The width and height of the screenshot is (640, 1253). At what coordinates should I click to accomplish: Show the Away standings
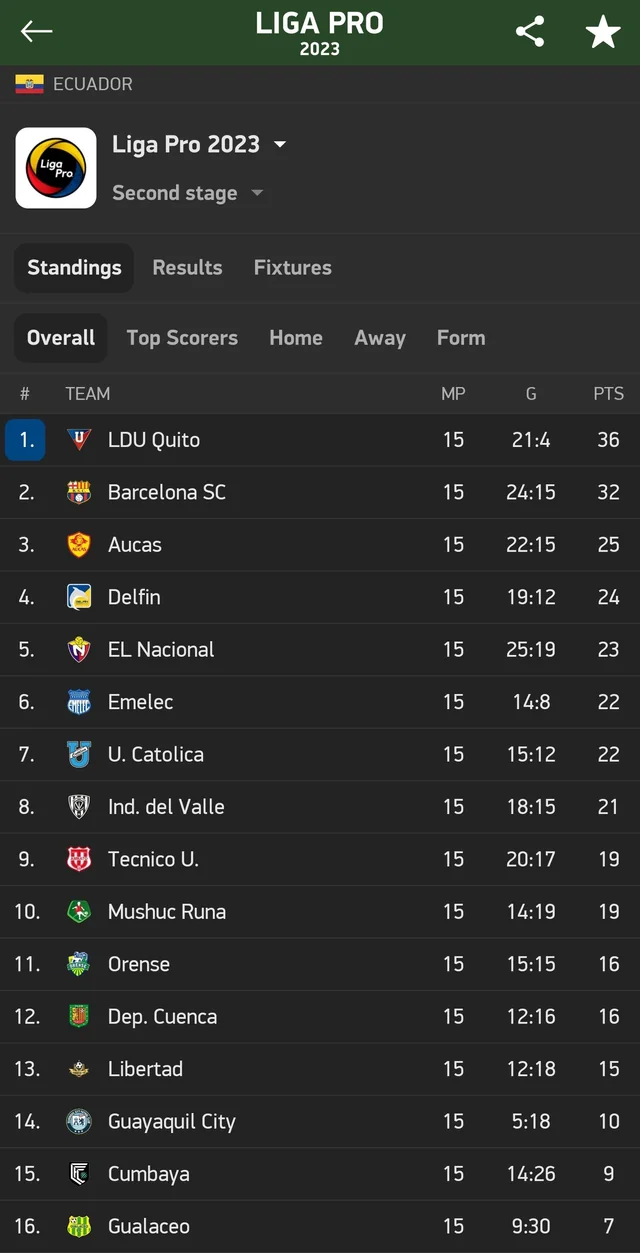[x=379, y=337]
